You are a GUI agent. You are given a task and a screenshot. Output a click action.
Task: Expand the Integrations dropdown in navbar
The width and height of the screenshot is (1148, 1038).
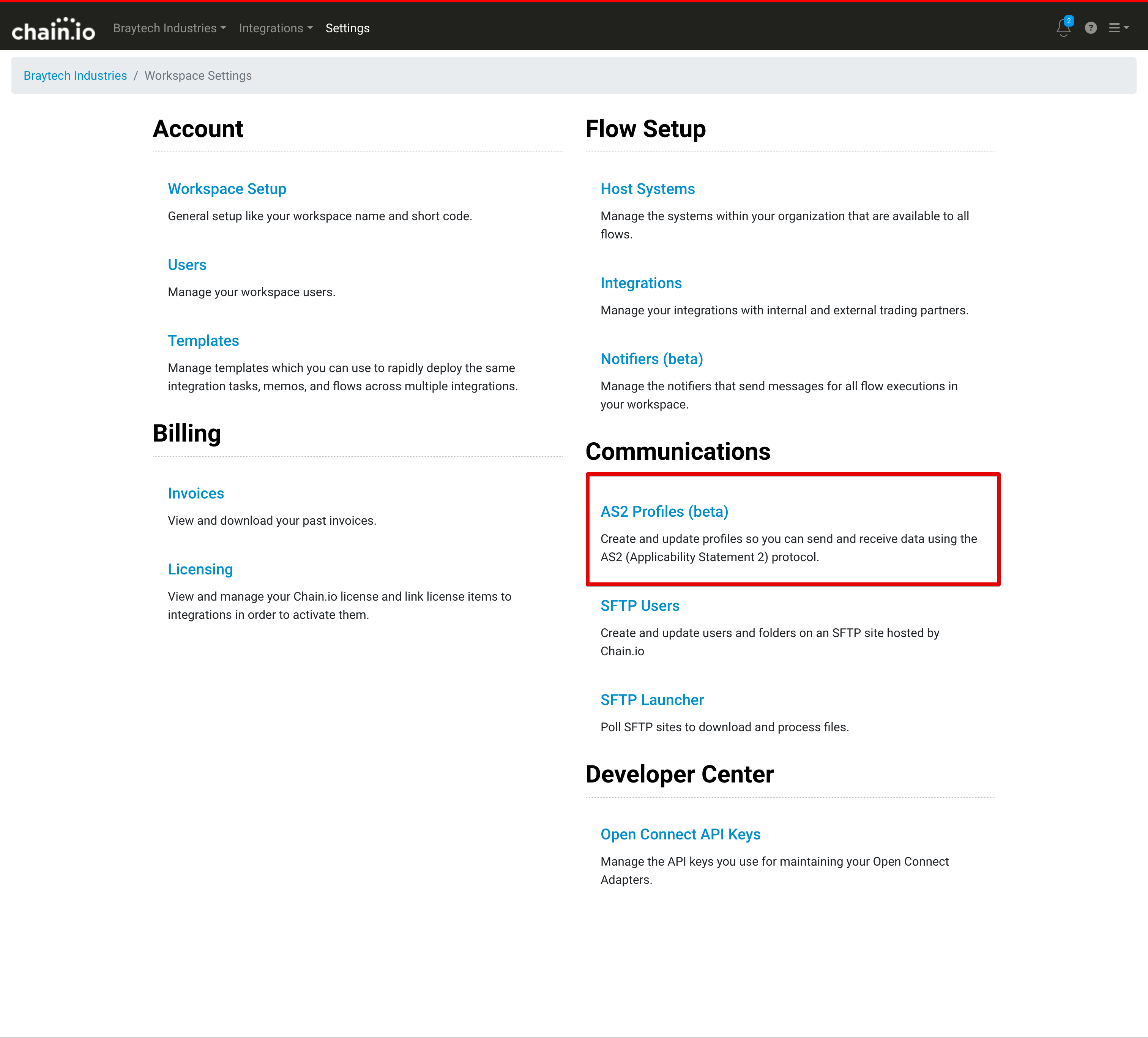pyautogui.click(x=276, y=28)
